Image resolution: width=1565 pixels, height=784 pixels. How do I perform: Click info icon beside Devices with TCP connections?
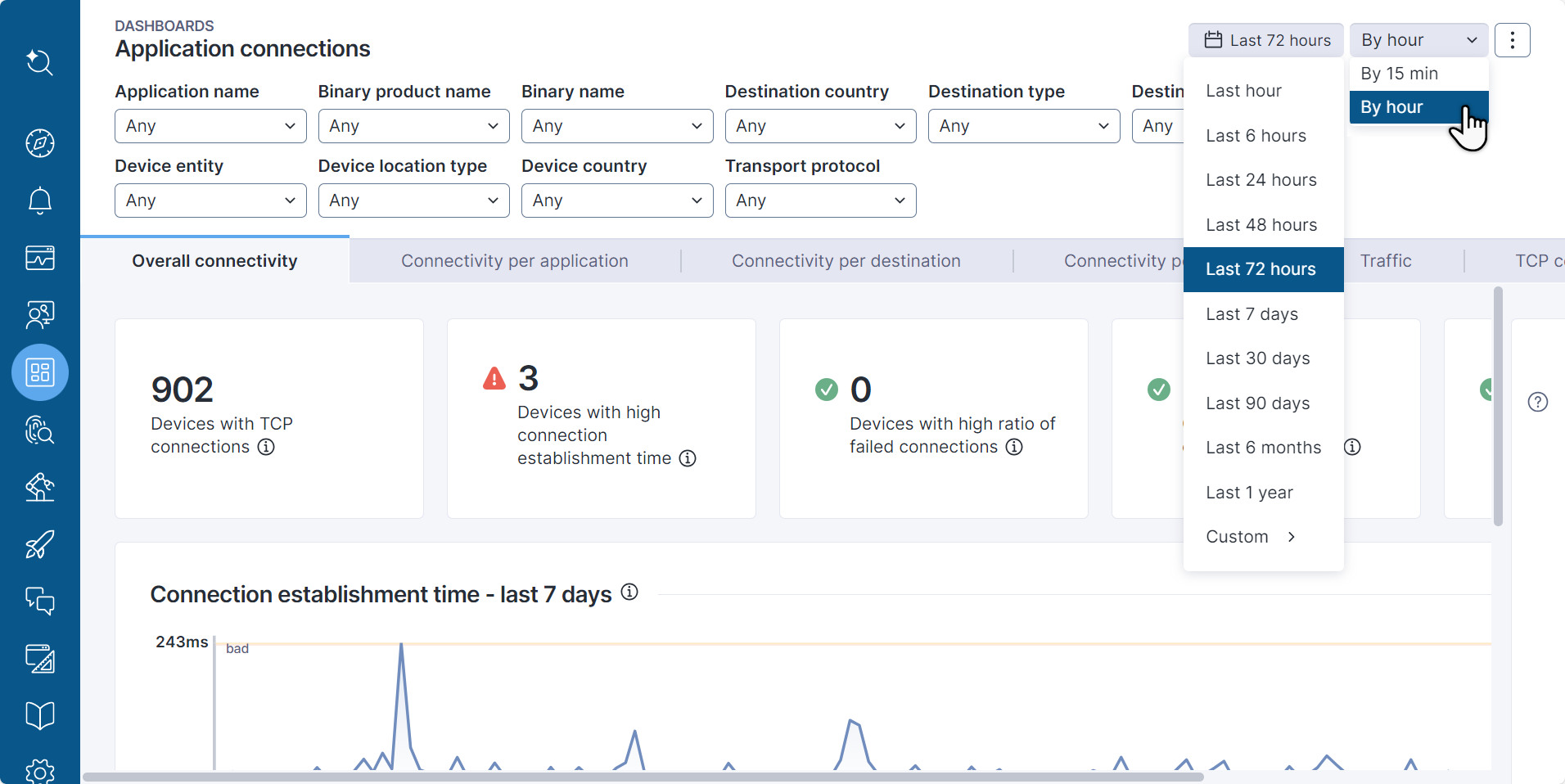pyautogui.click(x=266, y=447)
